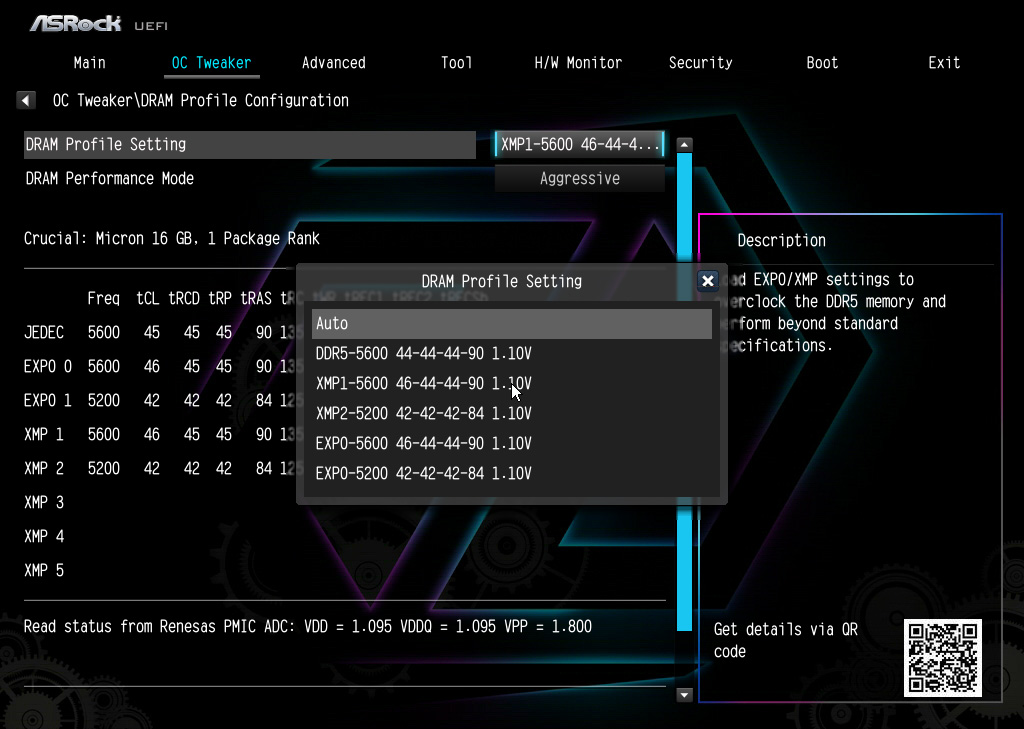Select Auto in the profile list

(511, 323)
